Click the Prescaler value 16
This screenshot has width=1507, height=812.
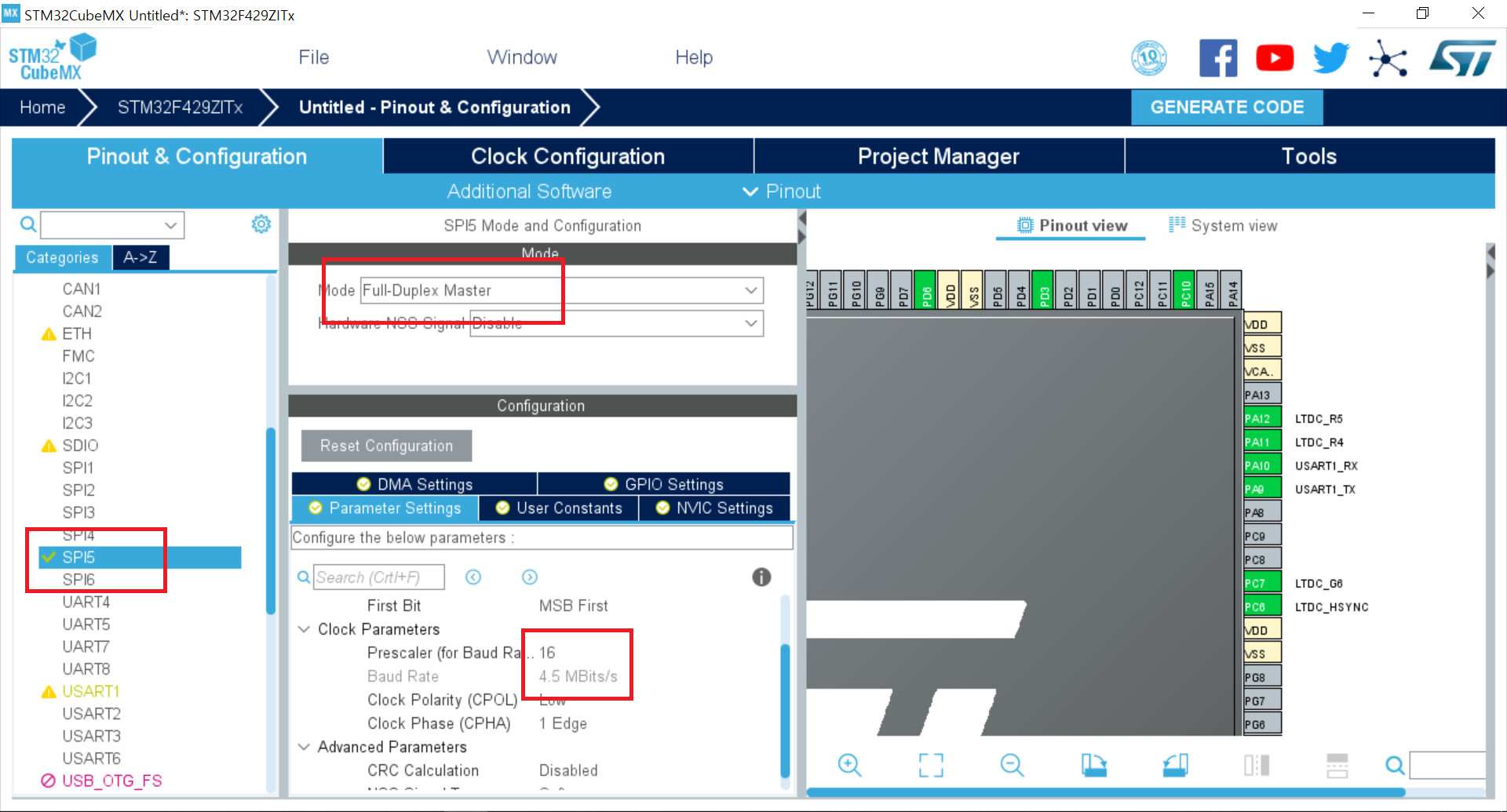547,653
